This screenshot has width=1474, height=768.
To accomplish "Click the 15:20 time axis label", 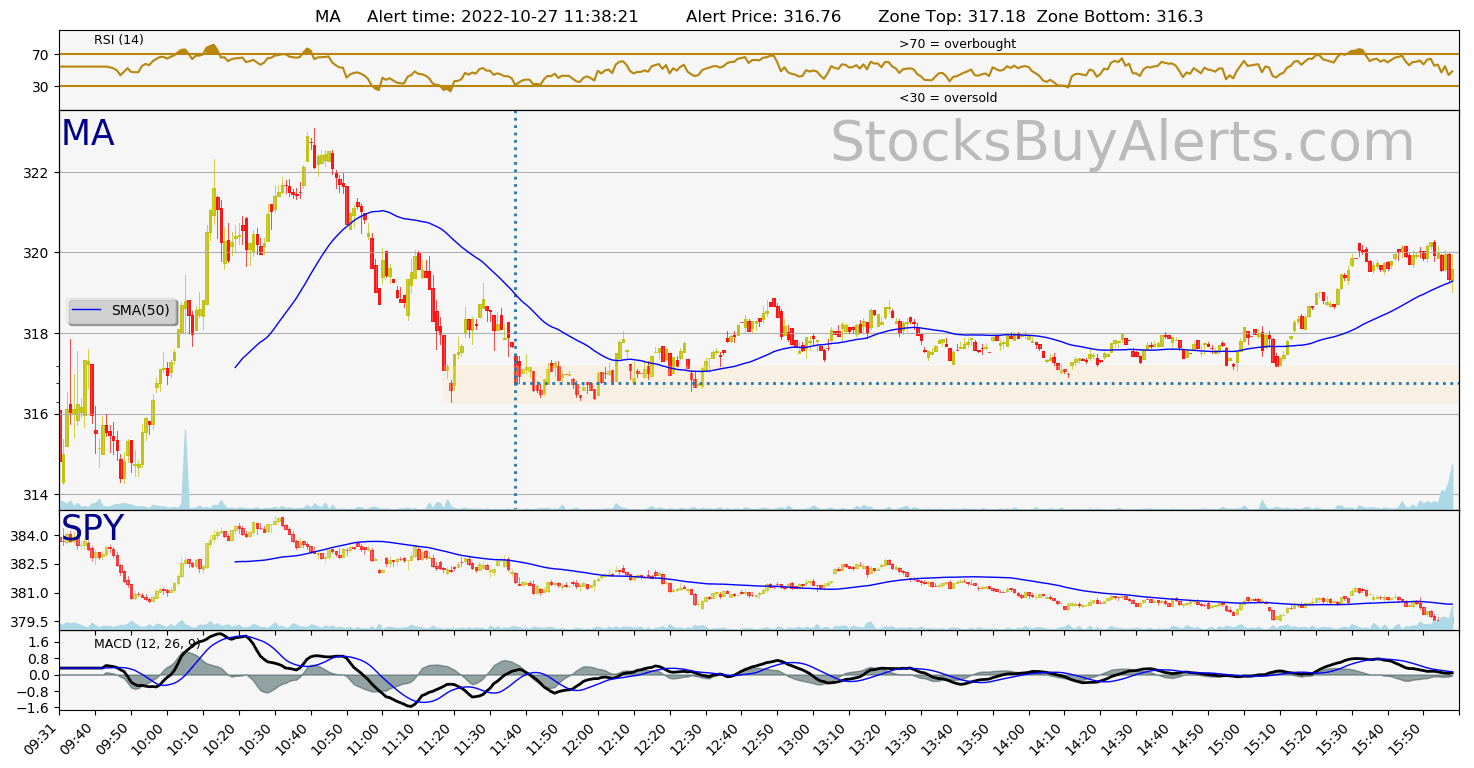I will pyautogui.click(x=1299, y=738).
